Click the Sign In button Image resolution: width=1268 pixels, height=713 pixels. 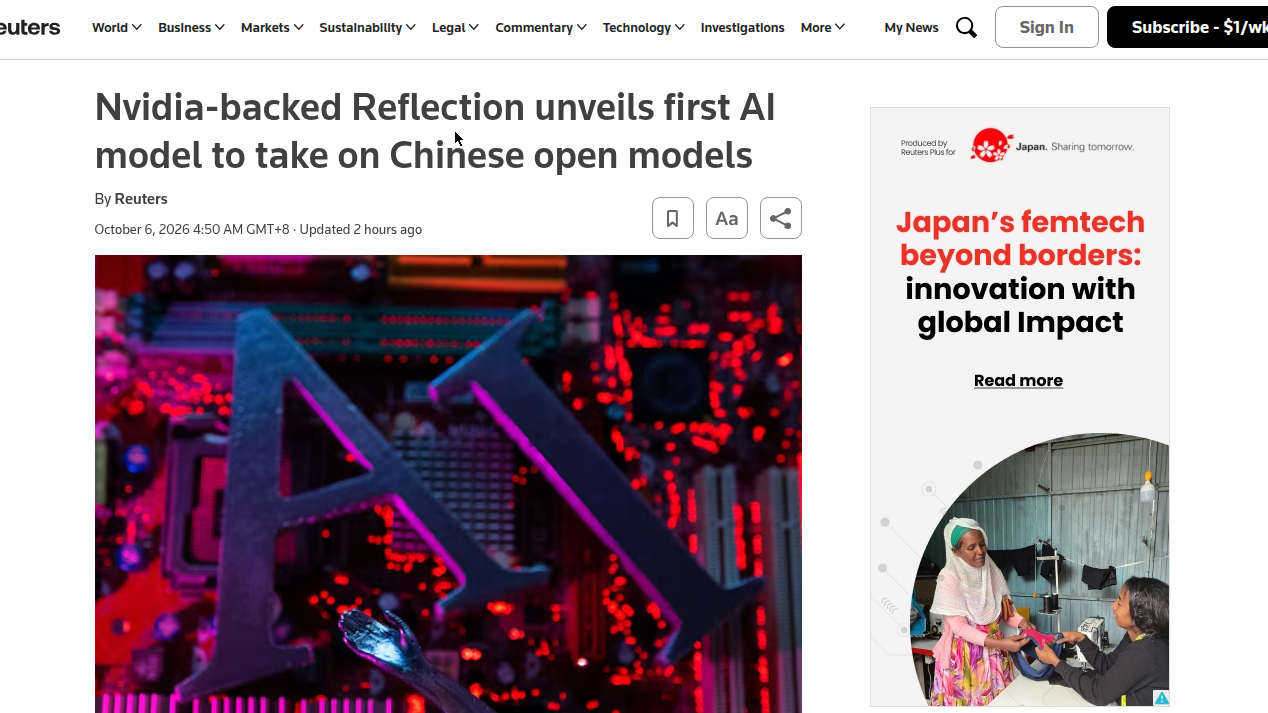pos(1047,27)
